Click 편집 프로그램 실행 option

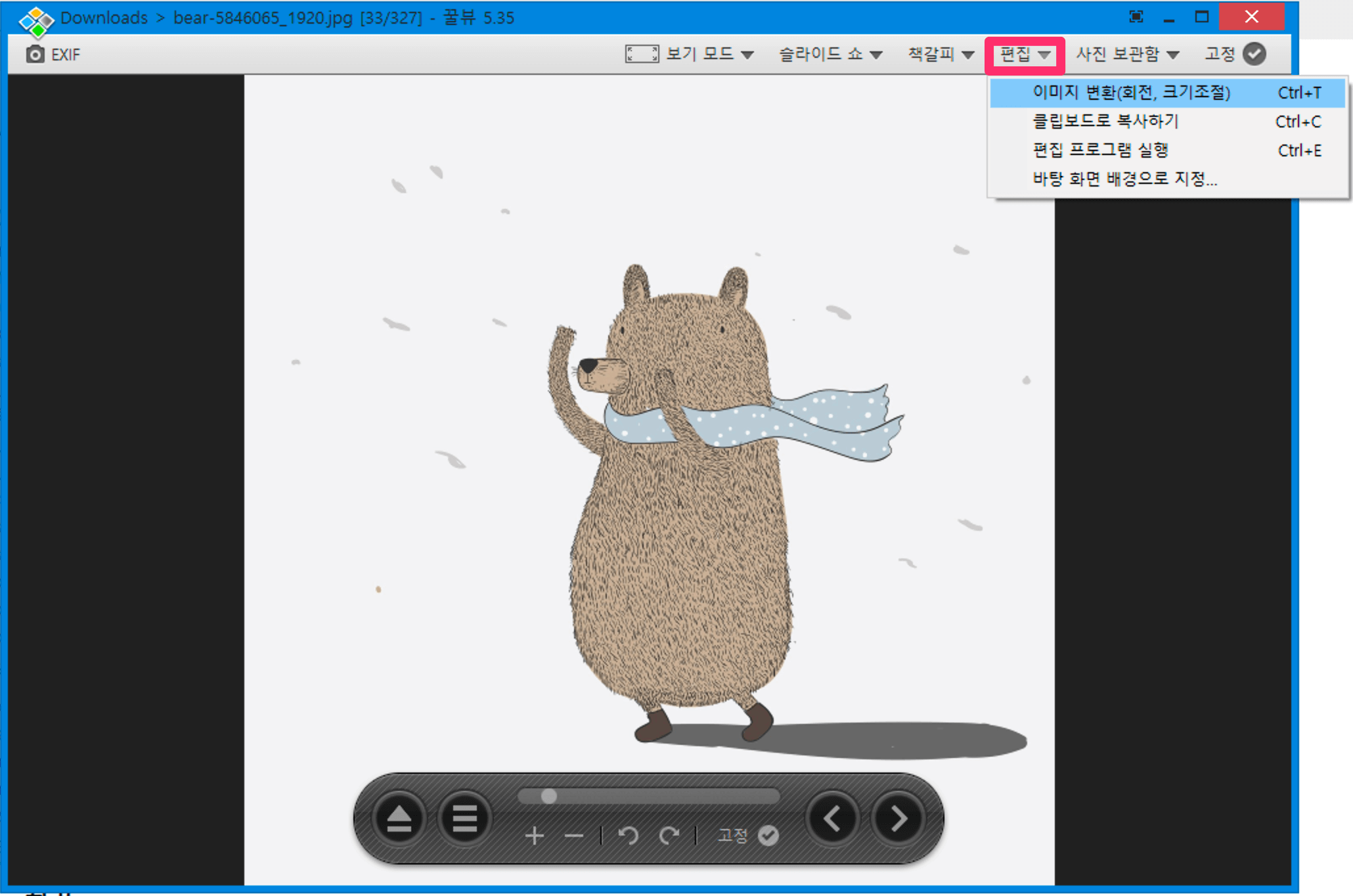click(1100, 150)
